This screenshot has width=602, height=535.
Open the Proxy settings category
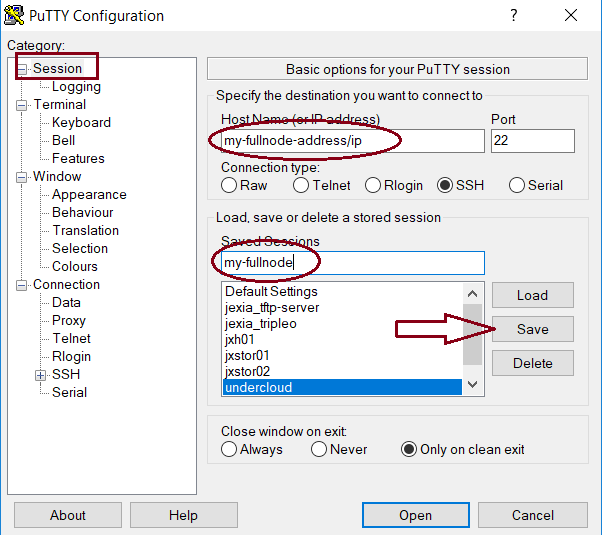click(x=69, y=320)
